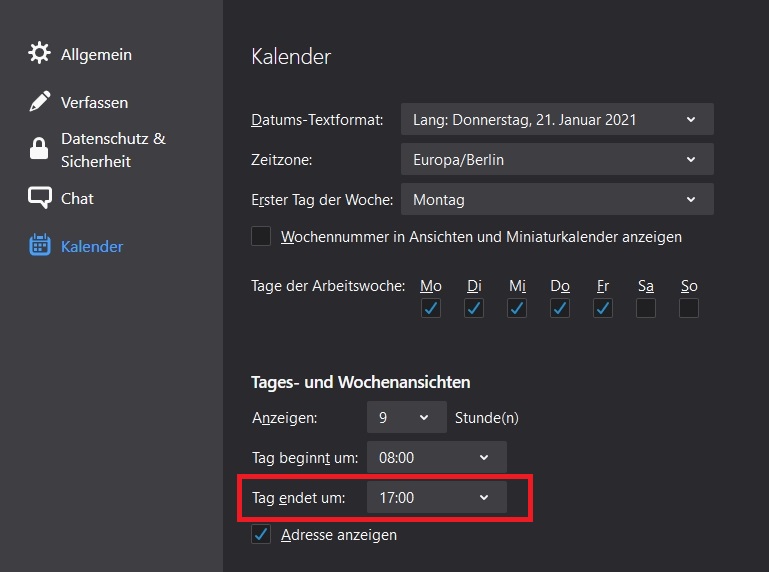This screenshot has height=572, width=769.
Task: Click the Kalender calendar icon
Action: (39, 246)
